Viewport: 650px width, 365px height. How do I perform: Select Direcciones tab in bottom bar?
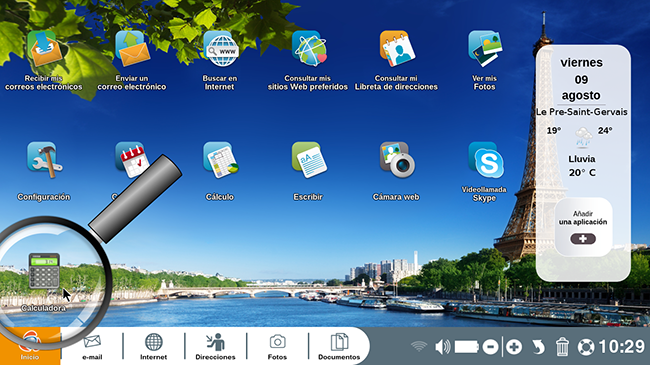point(215,347)
